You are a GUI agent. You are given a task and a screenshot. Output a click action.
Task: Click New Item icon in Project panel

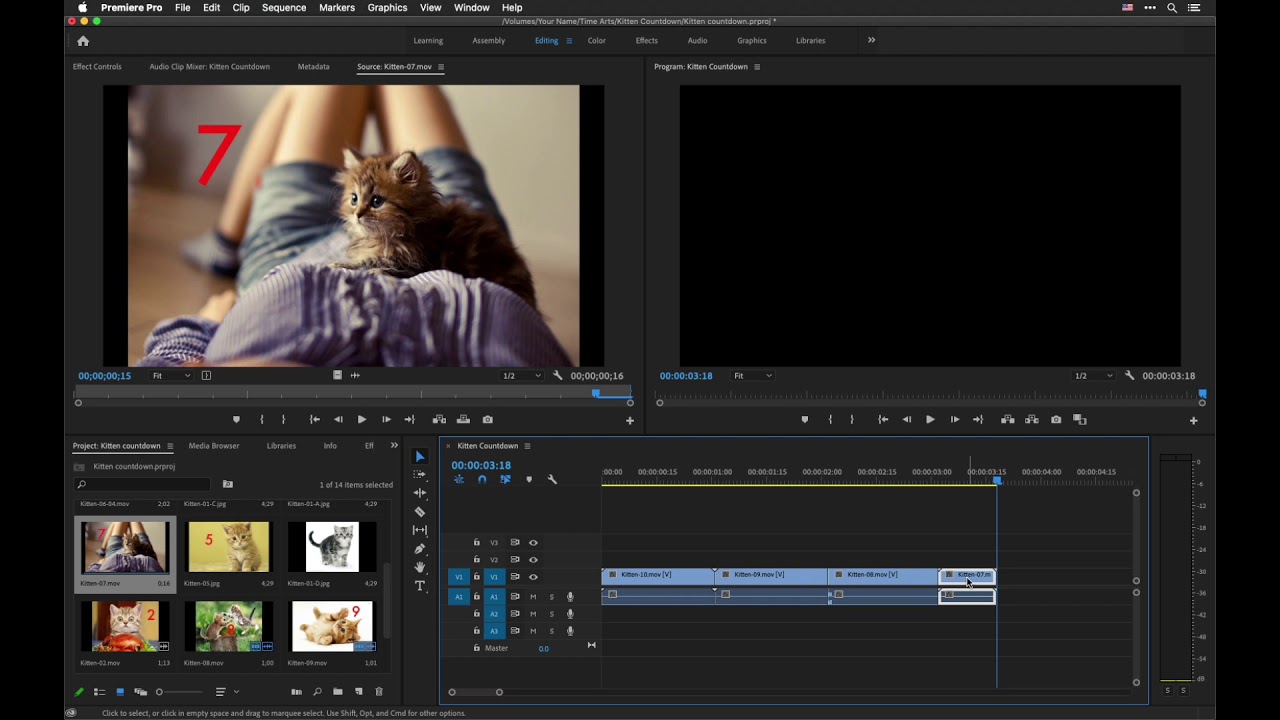tap(359, 691)
